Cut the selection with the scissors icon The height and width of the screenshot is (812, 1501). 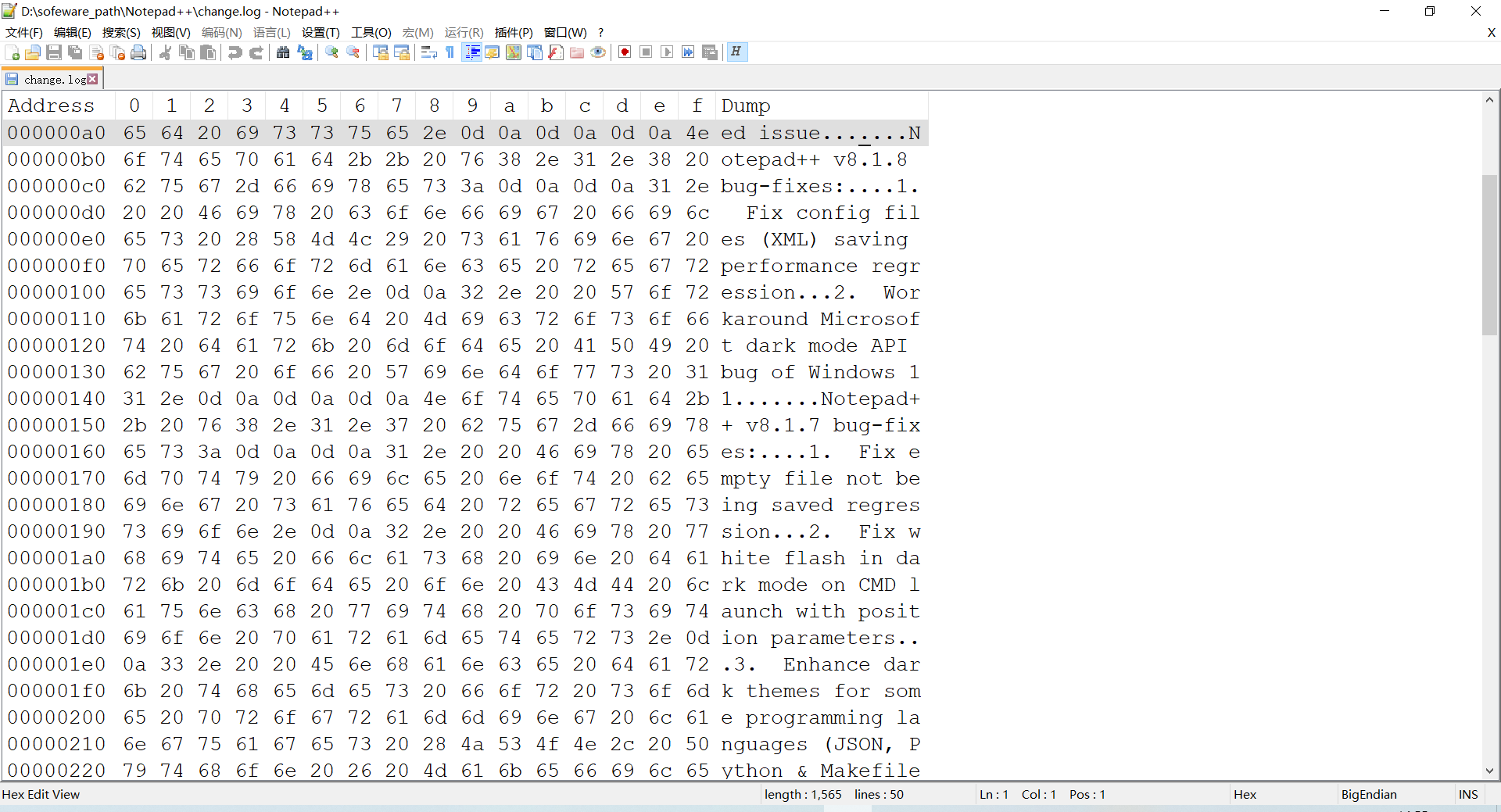click(x=166, y=52)
